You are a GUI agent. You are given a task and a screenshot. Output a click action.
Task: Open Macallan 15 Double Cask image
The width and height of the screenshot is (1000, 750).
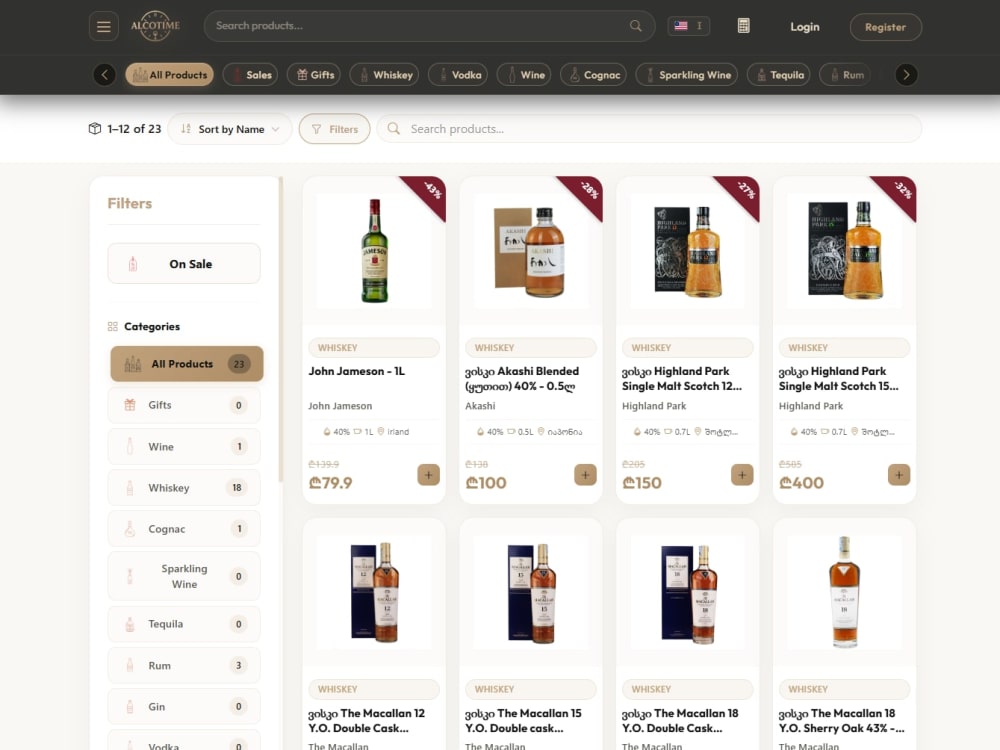[531, 592]
